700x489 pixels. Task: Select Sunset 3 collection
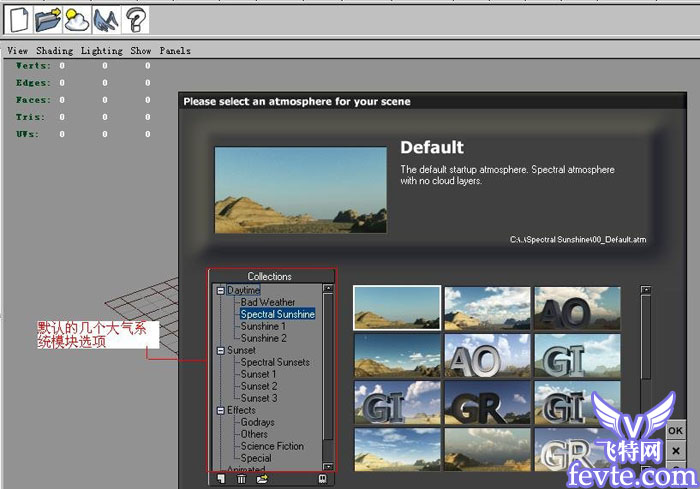tap(259, 398)
